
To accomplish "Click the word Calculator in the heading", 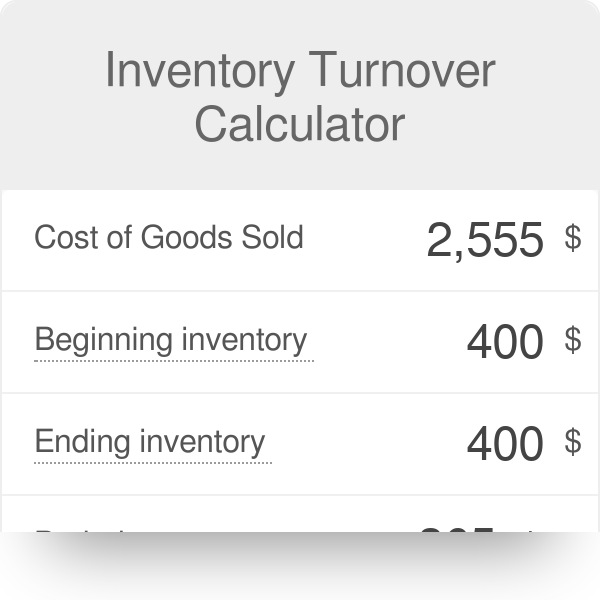I will (300, 124).
